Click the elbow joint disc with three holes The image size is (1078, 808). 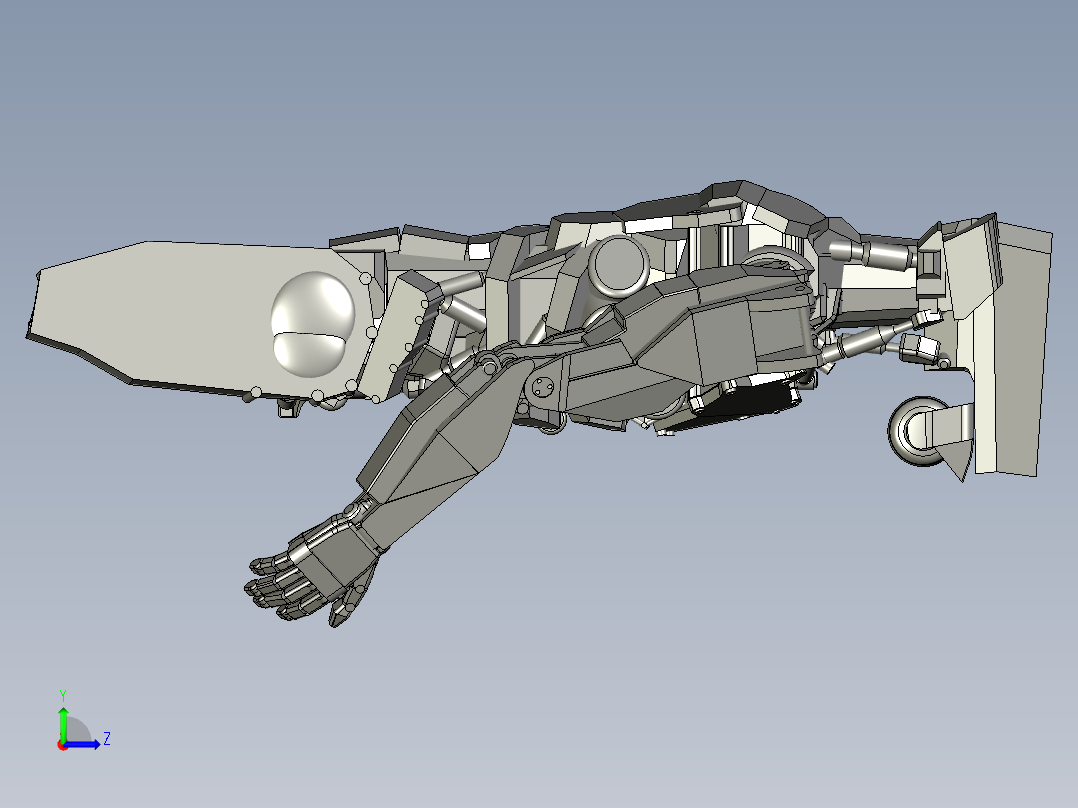543,387
